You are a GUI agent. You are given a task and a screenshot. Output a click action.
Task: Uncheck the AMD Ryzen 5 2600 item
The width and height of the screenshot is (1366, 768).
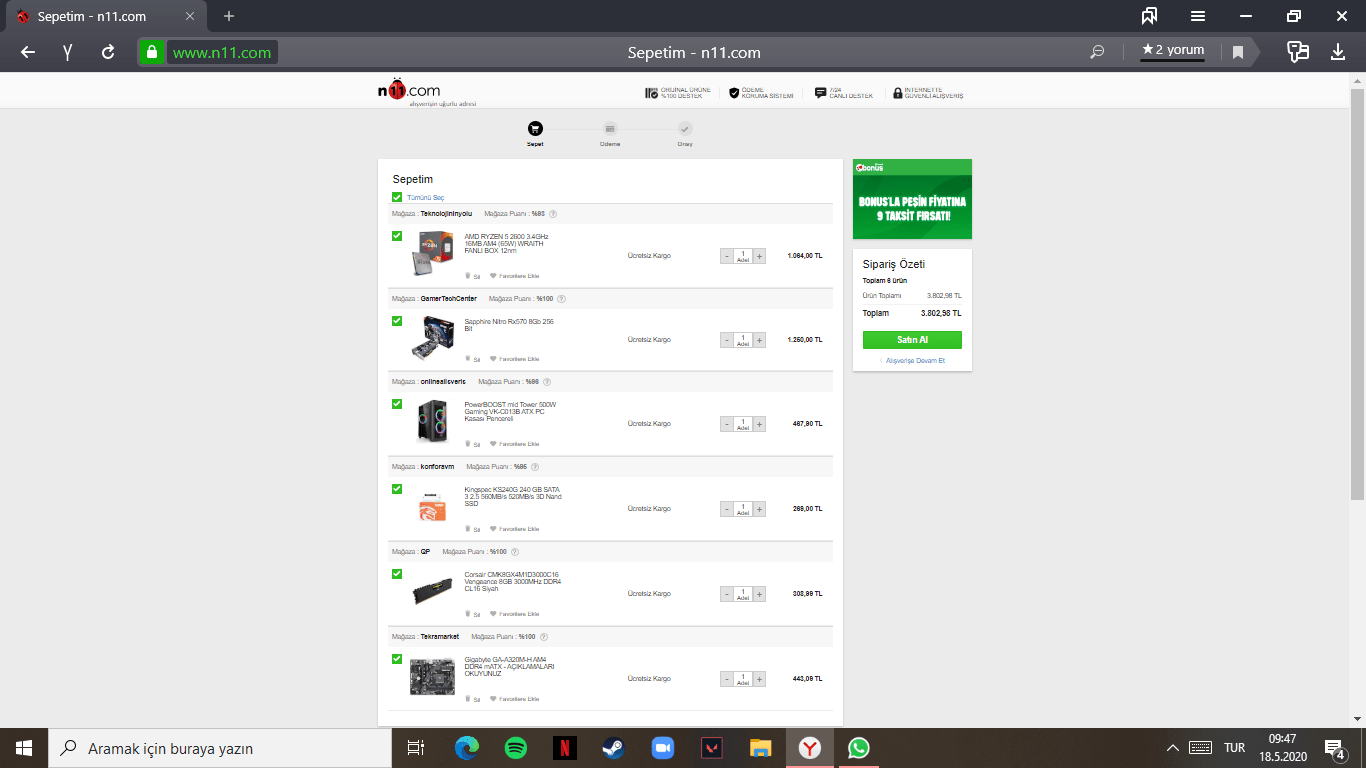(397, 236)
